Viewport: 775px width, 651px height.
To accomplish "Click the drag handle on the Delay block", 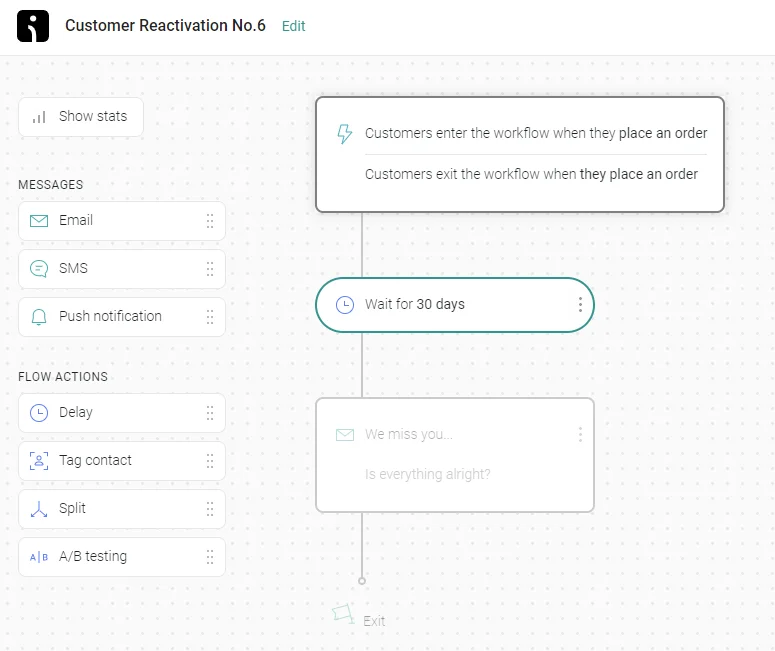I will (x=210, y=413).
